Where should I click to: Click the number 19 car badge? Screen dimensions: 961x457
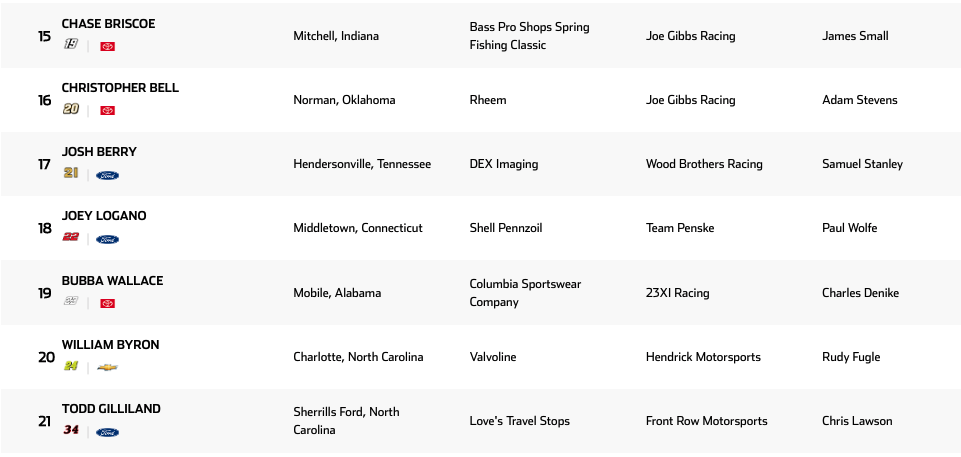(x=71, y=45)
